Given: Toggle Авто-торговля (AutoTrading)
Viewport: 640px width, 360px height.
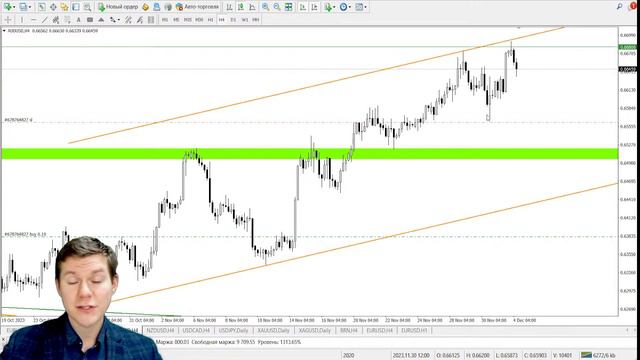Looking at the screenshot, I should pyautogui.click(x=197, y=7).
